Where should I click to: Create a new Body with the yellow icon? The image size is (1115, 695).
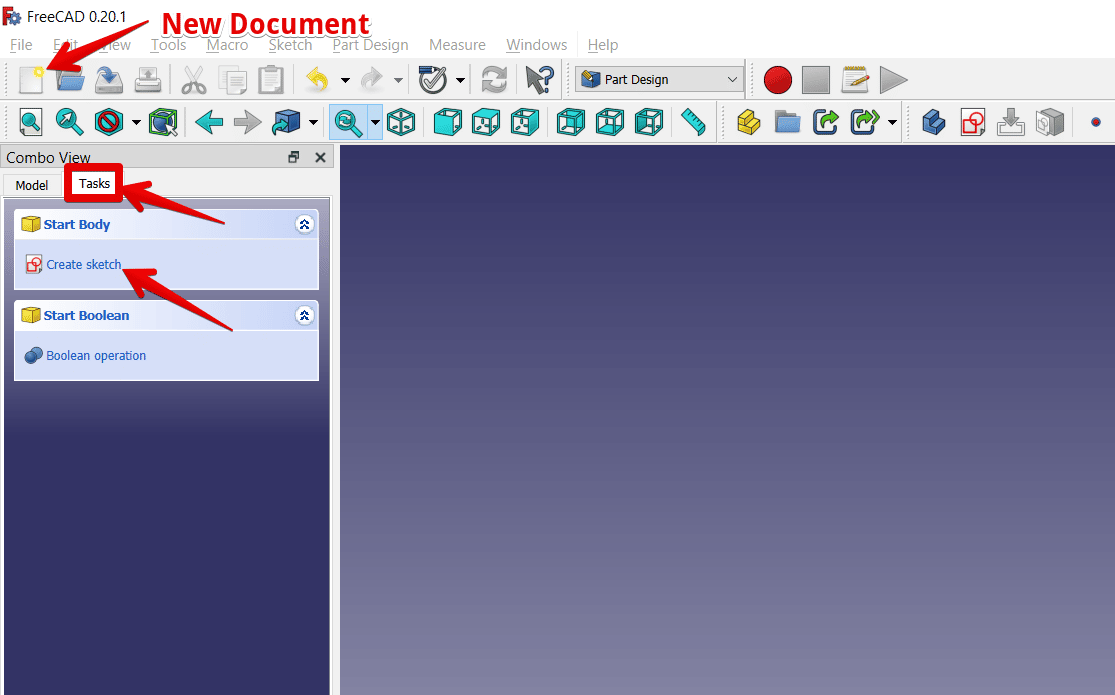pyautogui.click(x=746, y=122)
